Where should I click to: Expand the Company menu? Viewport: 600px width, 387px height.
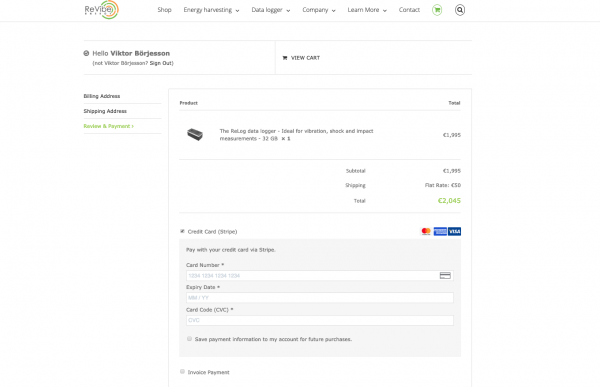click(x=319, y=10)
